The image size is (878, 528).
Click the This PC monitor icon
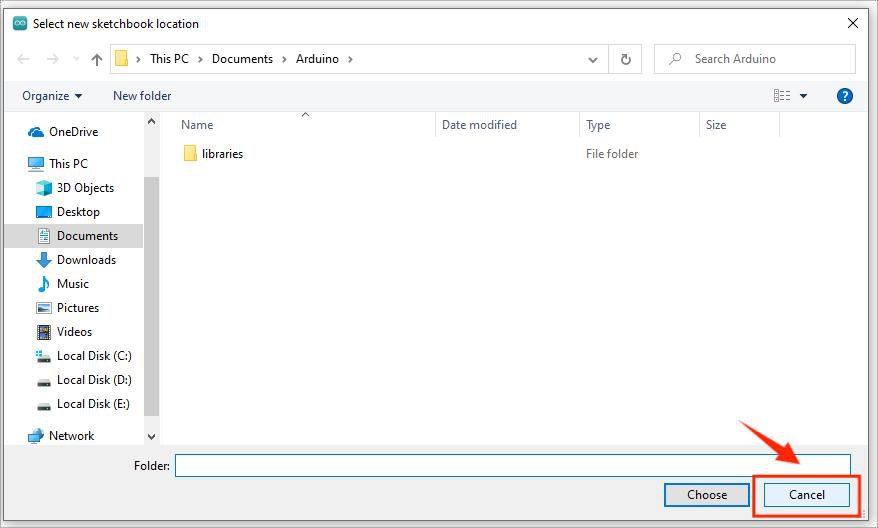click(36, 164)
